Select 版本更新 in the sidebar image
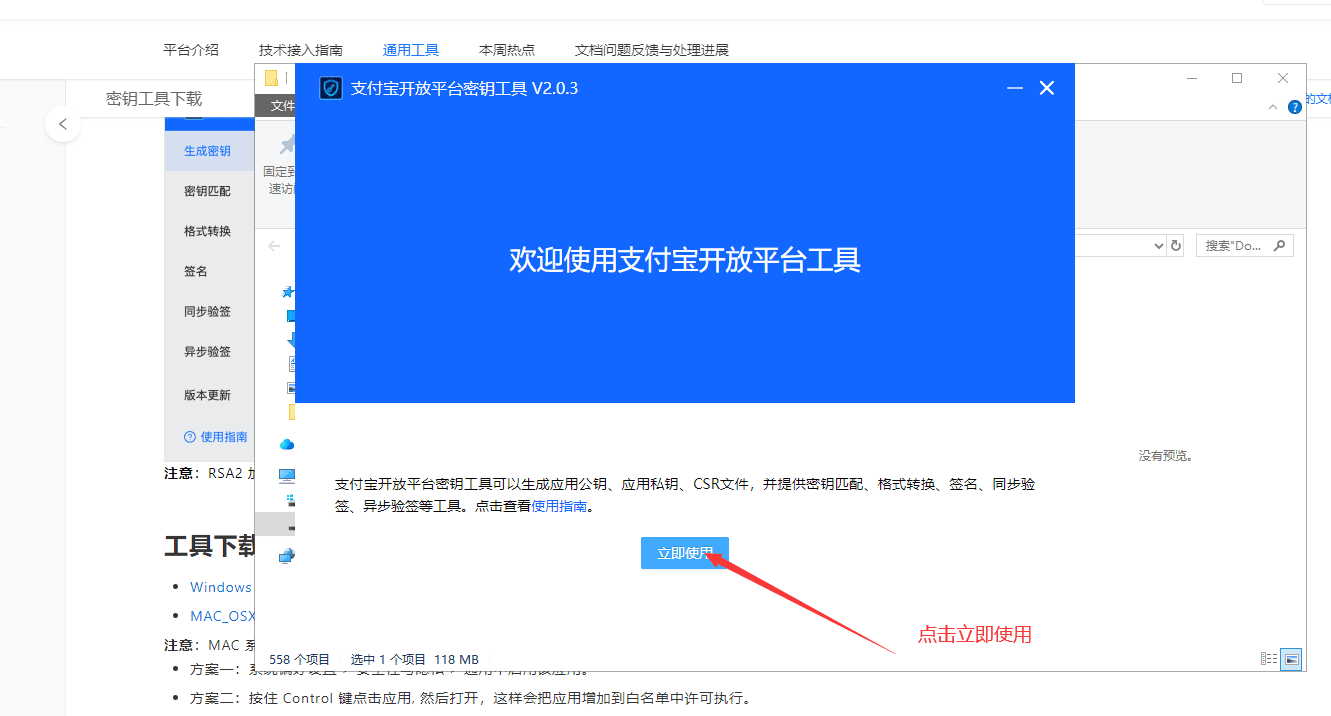Screen dimensions: 1331x716 pos(208,395)
